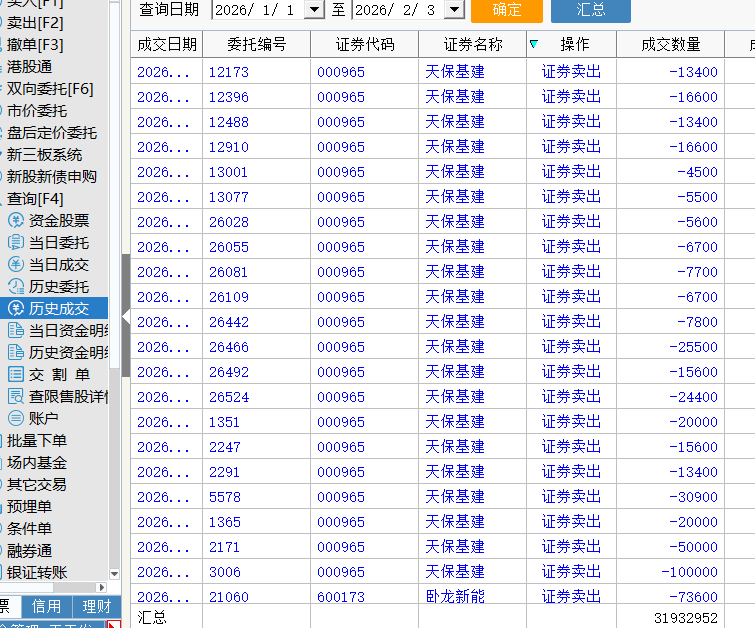This screenshot has width=755, height=628.
Task: Open 查限售股详情 search icon
Action: 16,396
